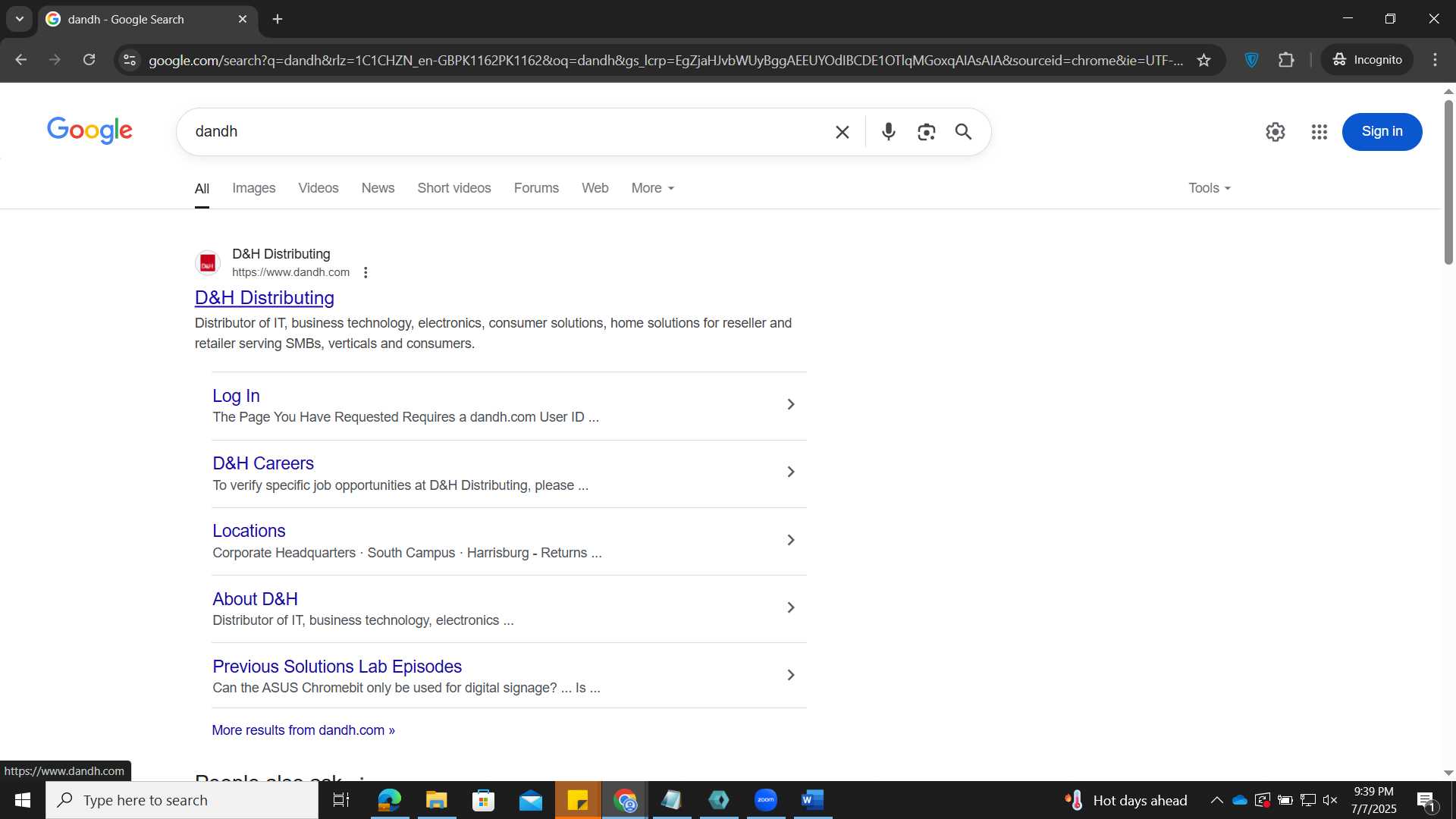Open the About D&H sitelink
1456x819 pixels.
click(255, 599)
